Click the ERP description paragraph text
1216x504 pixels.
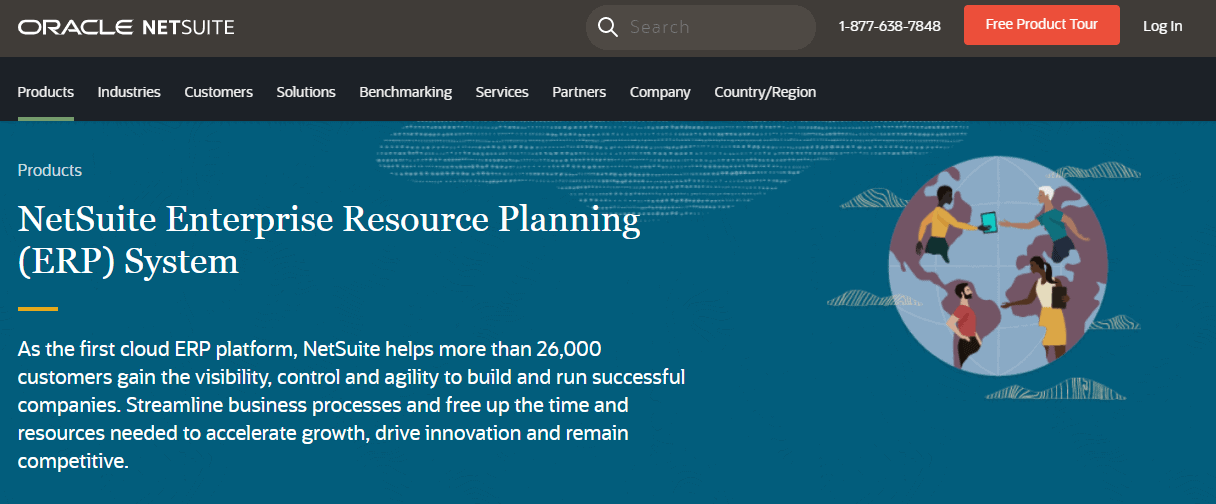pos(352,406)
